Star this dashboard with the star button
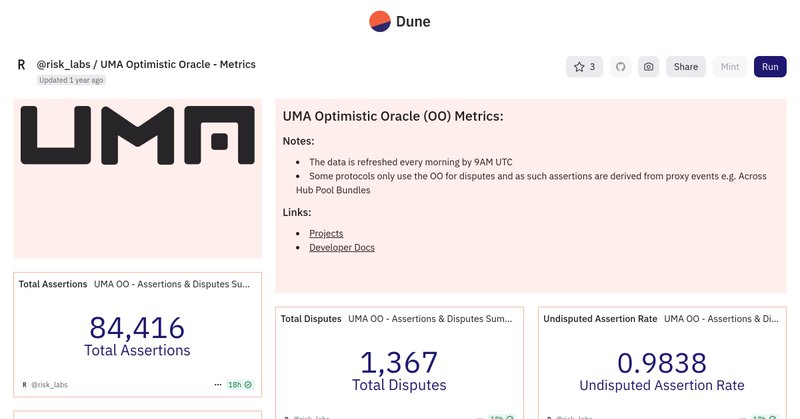Image resolution: width=800 pixels, height=419 pixels. [x=585, y=67]
